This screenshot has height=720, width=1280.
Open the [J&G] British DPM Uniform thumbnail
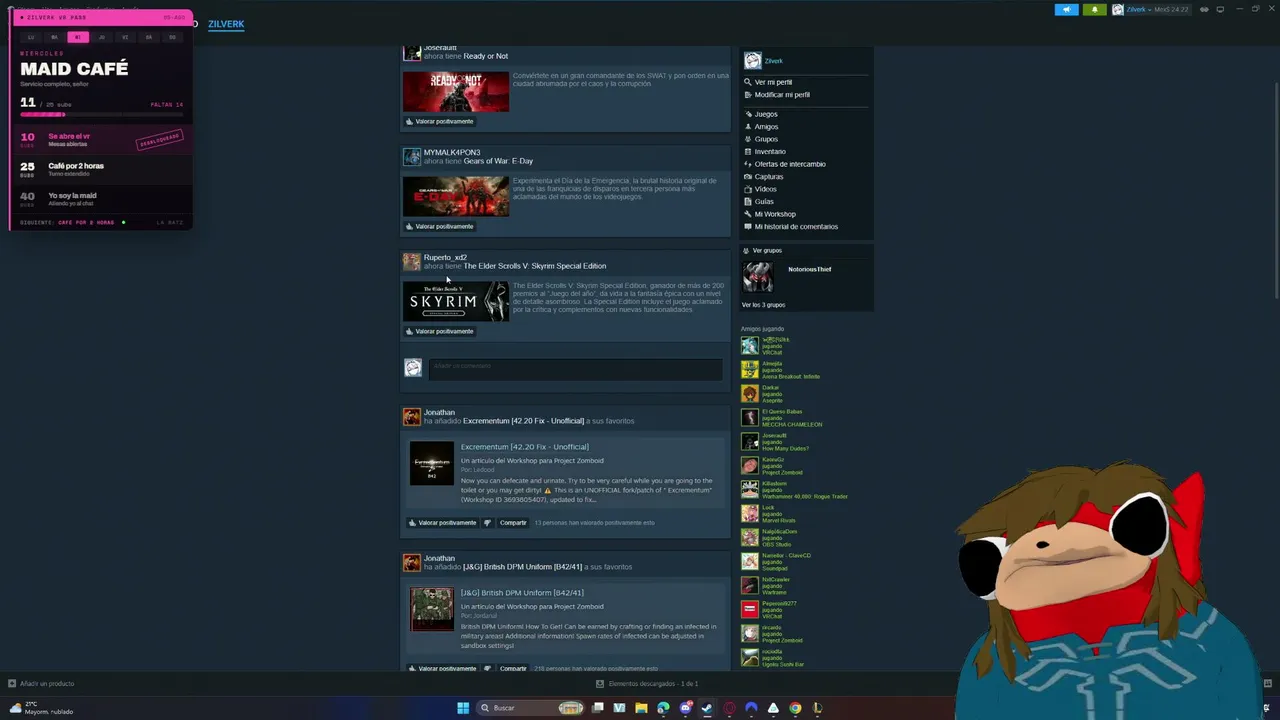coord(432,609)
